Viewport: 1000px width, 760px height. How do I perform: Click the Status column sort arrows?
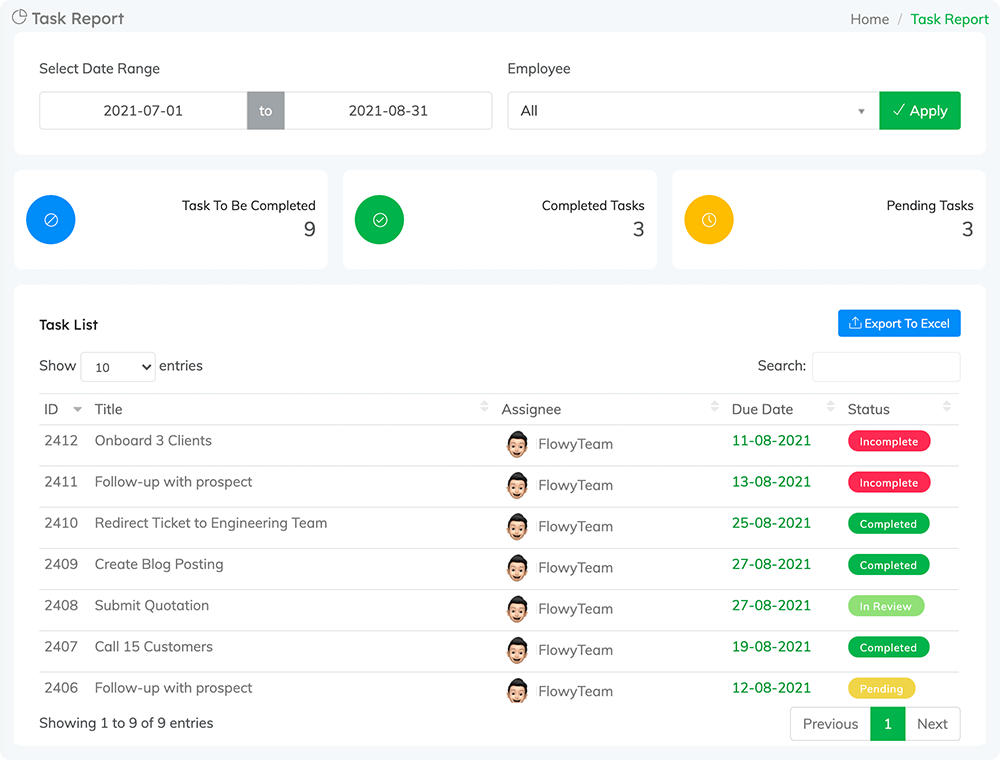pos(946,407)
